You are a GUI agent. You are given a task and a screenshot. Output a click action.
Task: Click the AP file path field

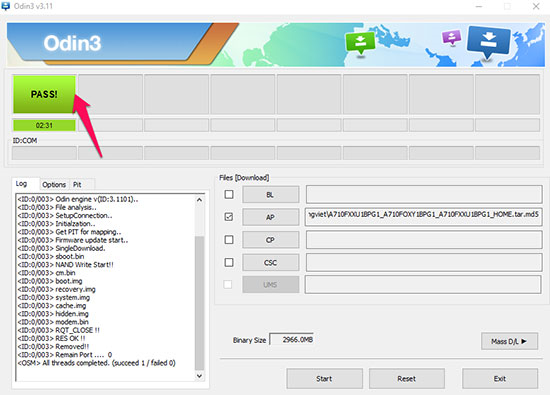click(424, 217)
